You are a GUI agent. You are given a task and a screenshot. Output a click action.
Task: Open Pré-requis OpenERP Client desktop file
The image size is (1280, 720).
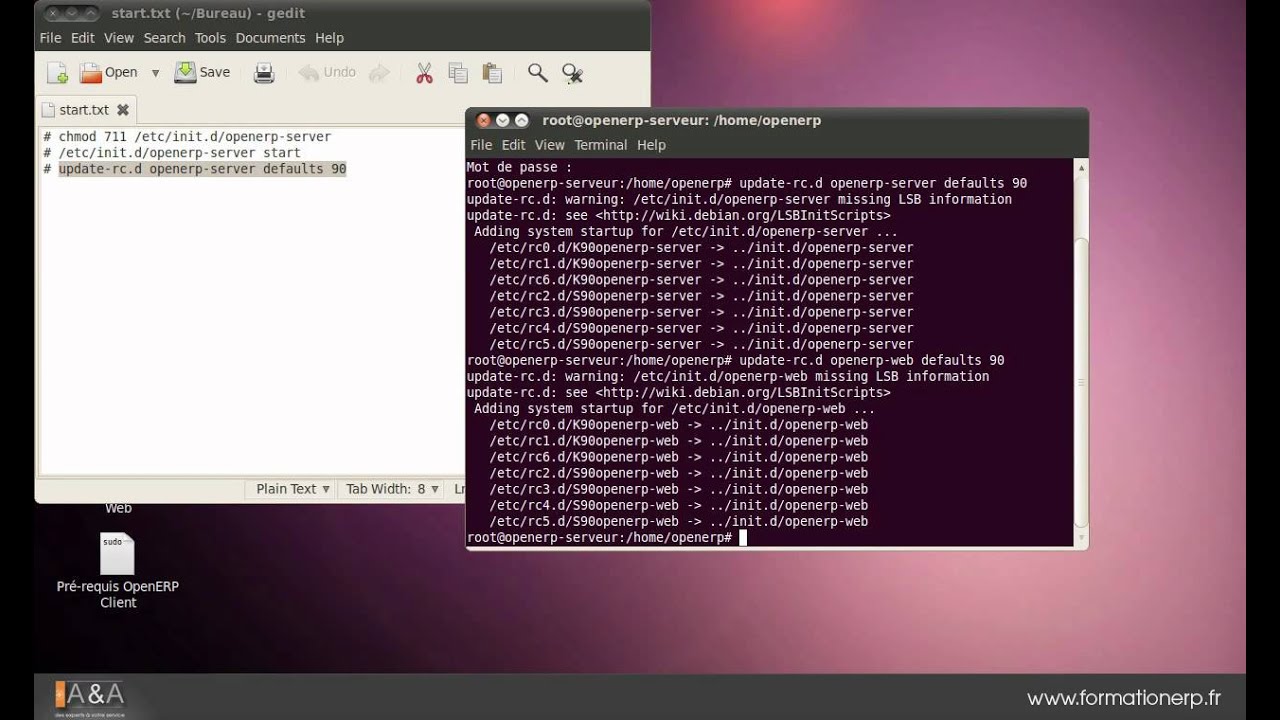pos(117,572)
